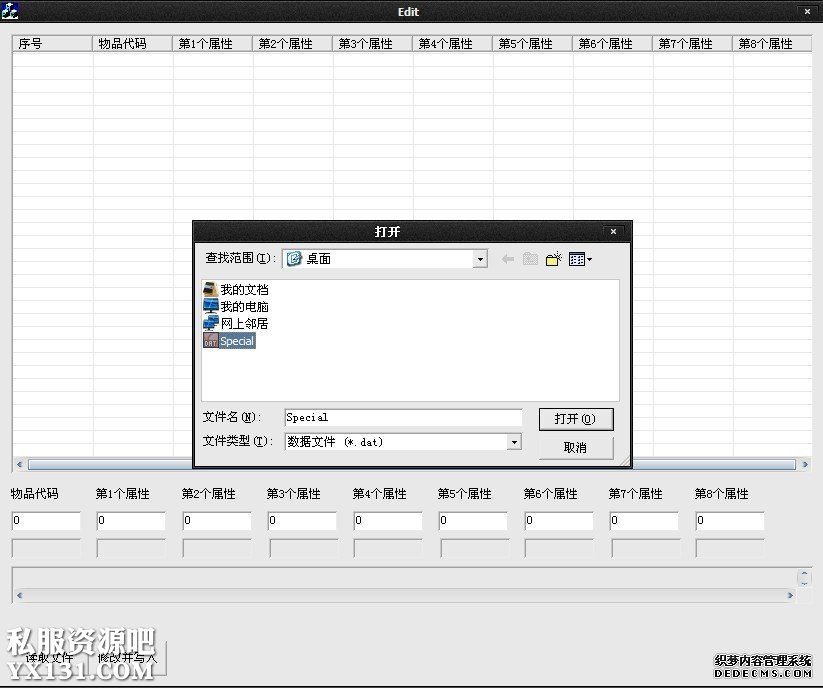Click the 序号 column header
Screen dimensions: 823x688
click(x=52, y=44)
